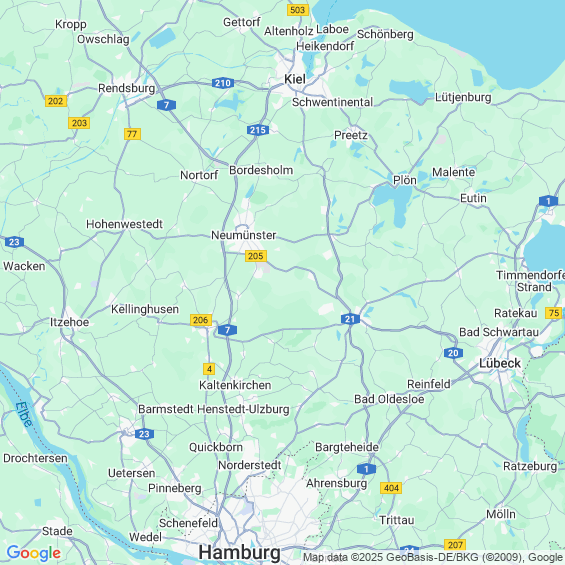
Task: Click the A 23 shield near Wacken
Action: click(x=14, y=242)
